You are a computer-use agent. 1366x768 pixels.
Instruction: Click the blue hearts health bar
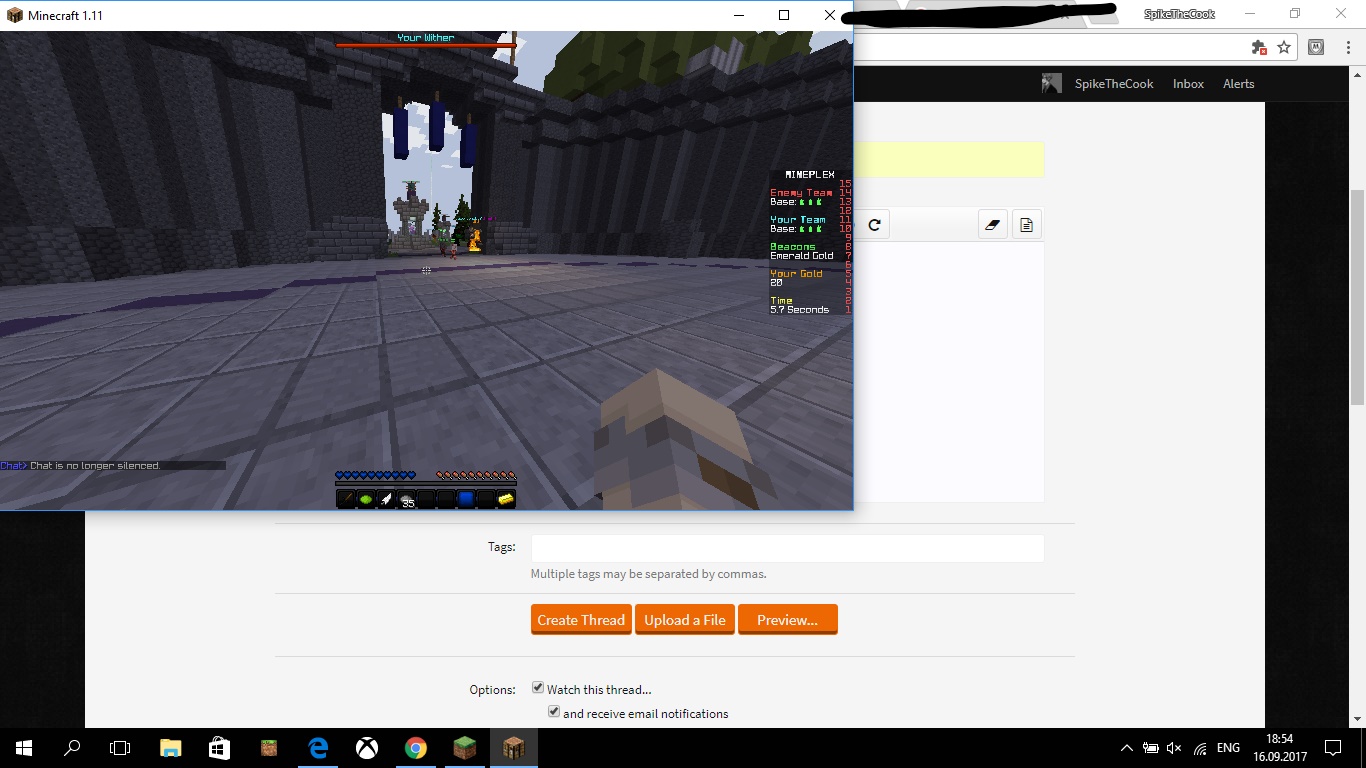pos(375,476)
